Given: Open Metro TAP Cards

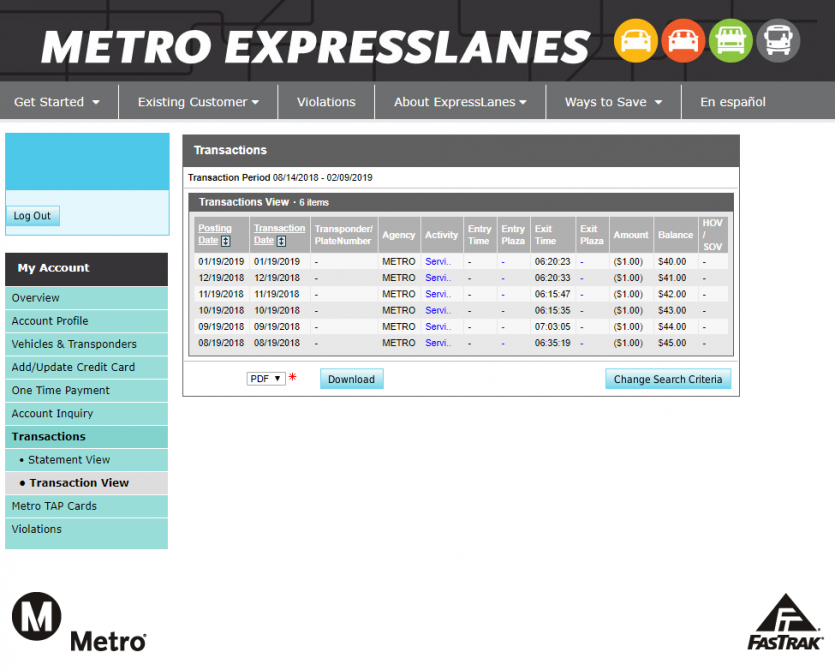Looking at the screenshot, I should pos(86,506).
